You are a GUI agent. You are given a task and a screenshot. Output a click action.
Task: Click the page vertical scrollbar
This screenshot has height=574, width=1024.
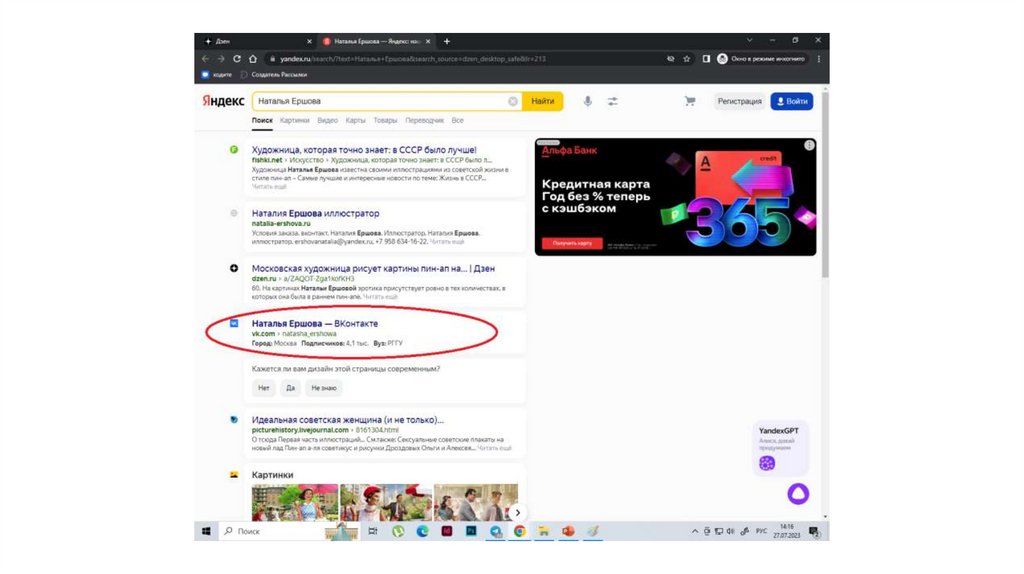(x=825, y=200)
